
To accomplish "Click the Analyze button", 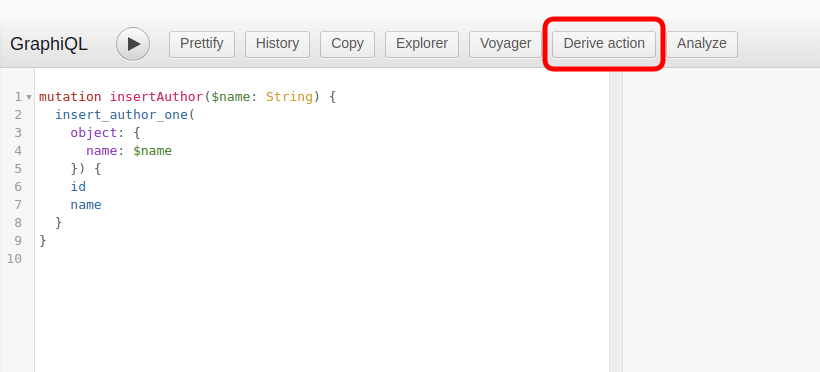I will (x=702, y=44).
